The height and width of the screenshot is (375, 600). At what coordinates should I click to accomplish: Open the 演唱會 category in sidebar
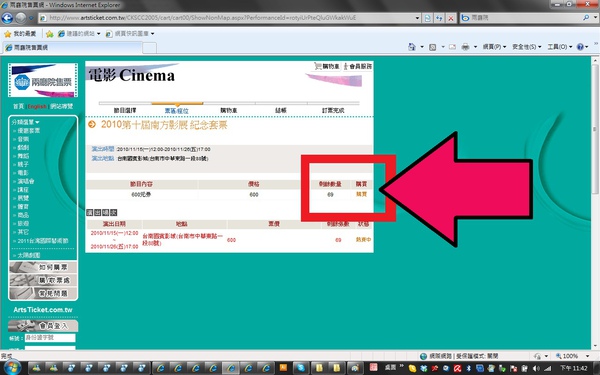pyautogui.click(x=26, y=181)
